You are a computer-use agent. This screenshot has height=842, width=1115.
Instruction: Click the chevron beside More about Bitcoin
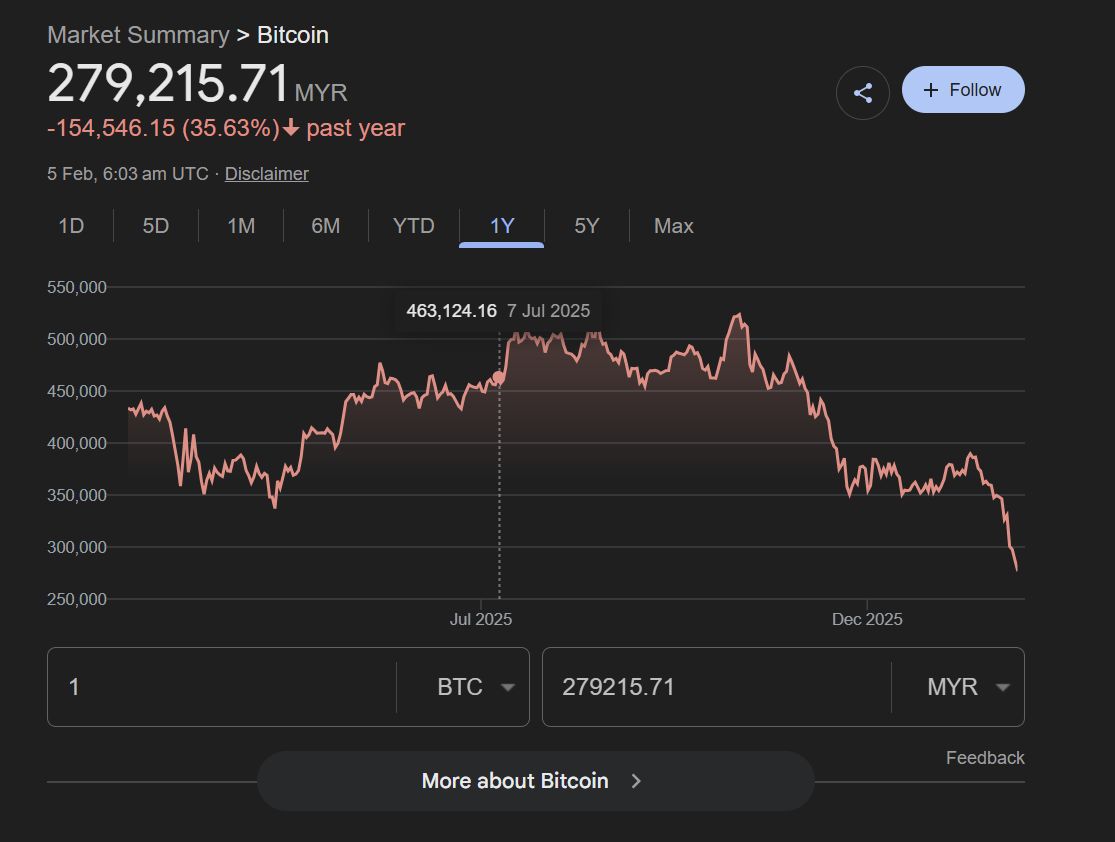click(x=637, y=781)
